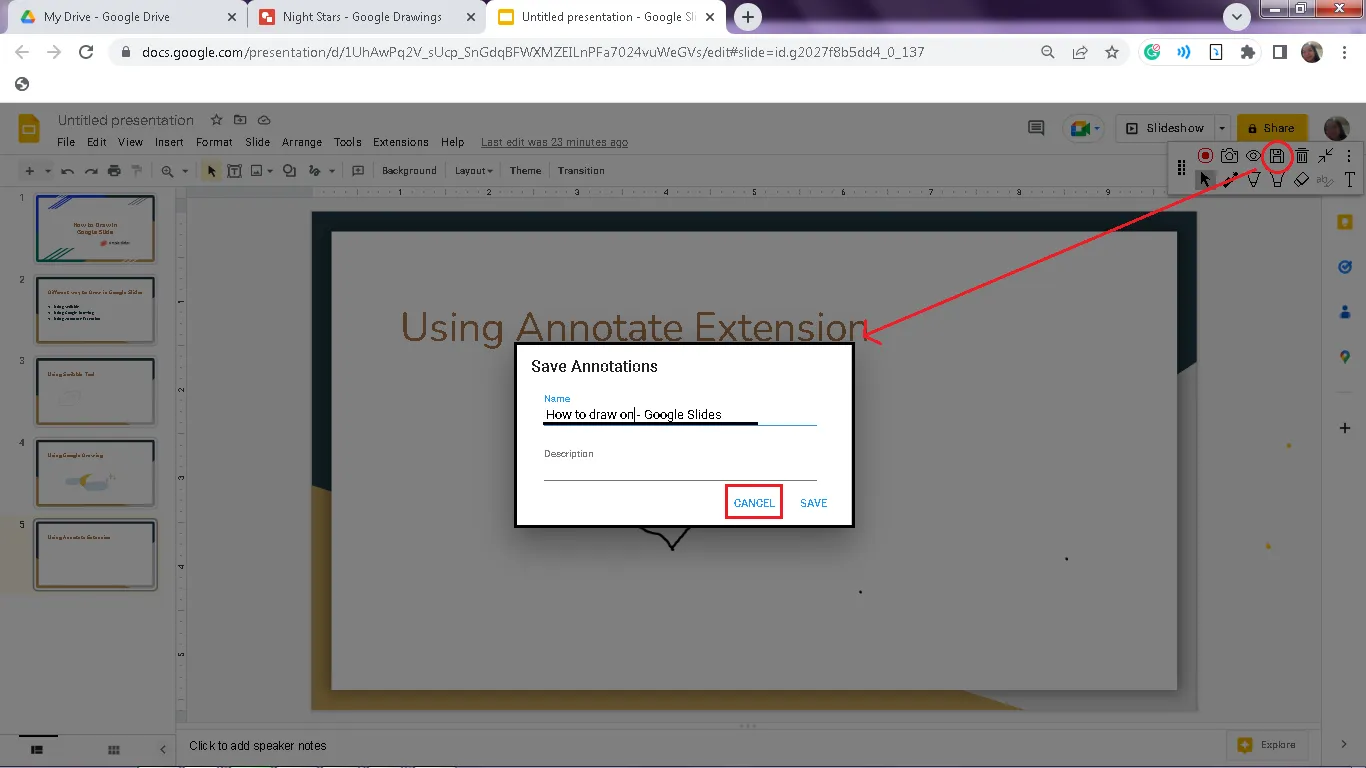The width and height of the screenshot is (1366, 768).
Task: Show the side panel with the bottom-right chevron
Action: click(x=1345, y=745)
